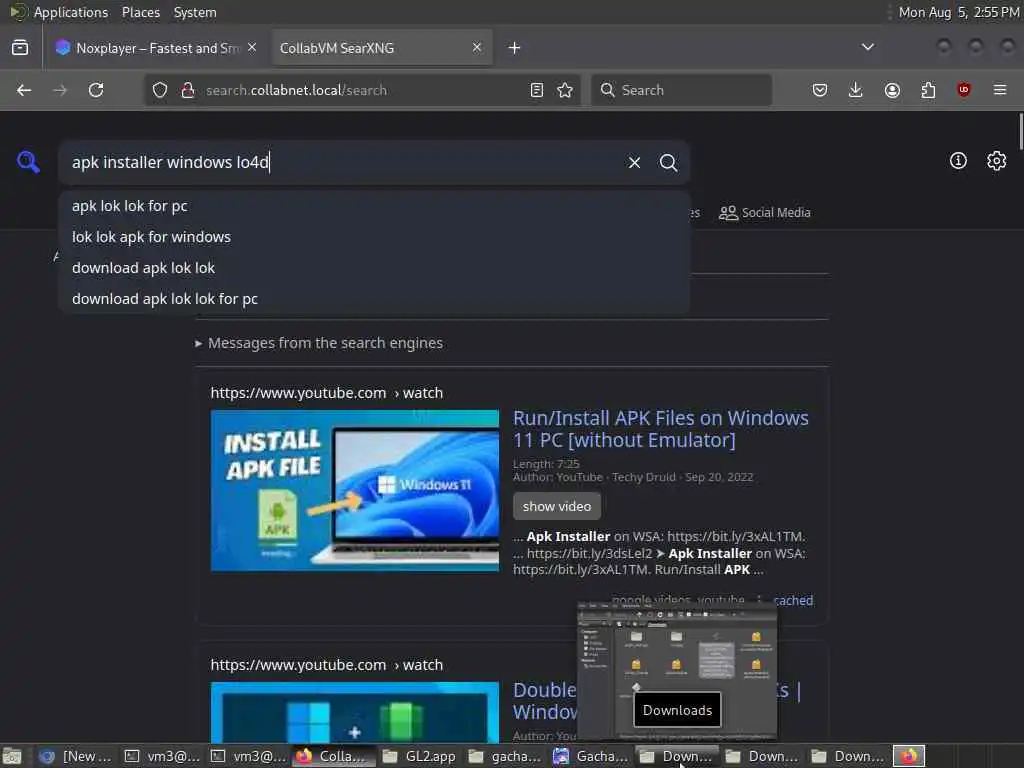Click the clock in top panel

coord(959,12)
